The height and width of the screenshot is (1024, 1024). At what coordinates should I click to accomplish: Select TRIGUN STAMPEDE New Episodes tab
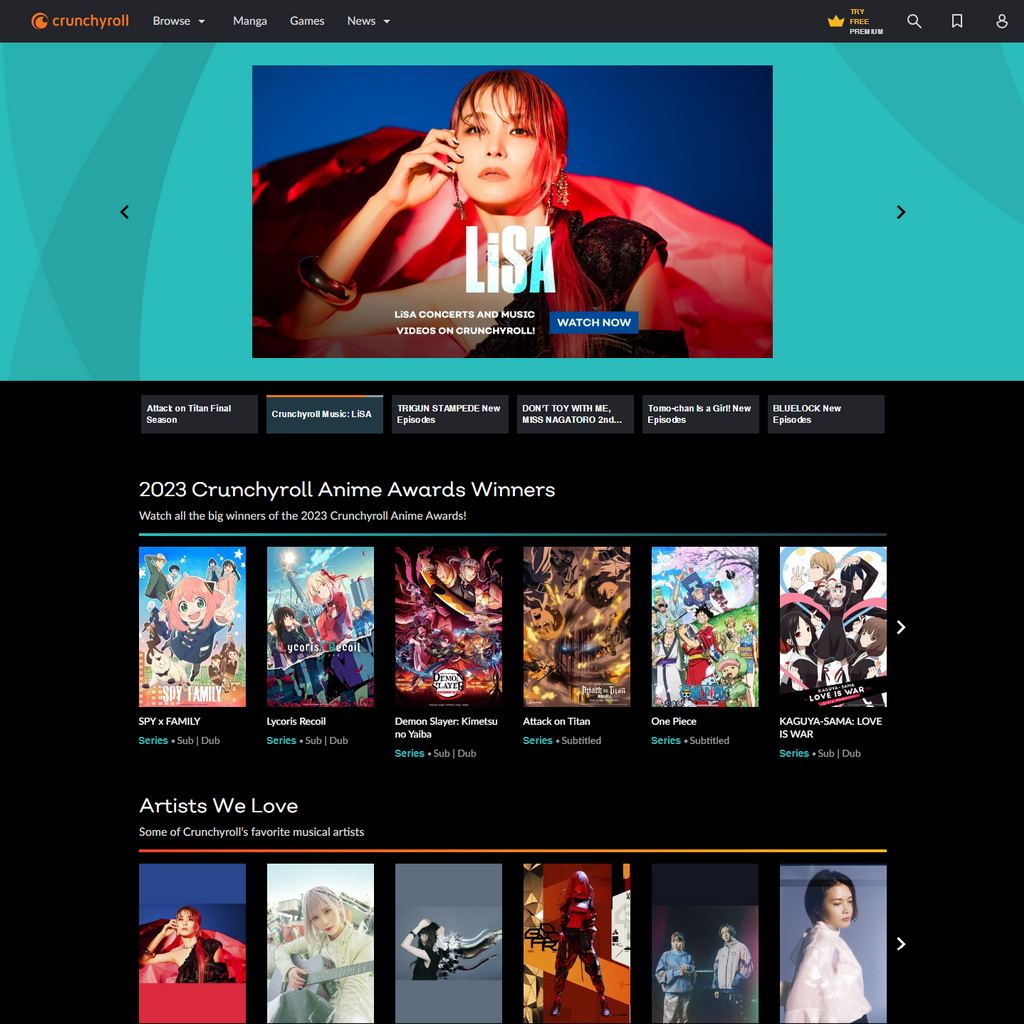tap(450, 414)
